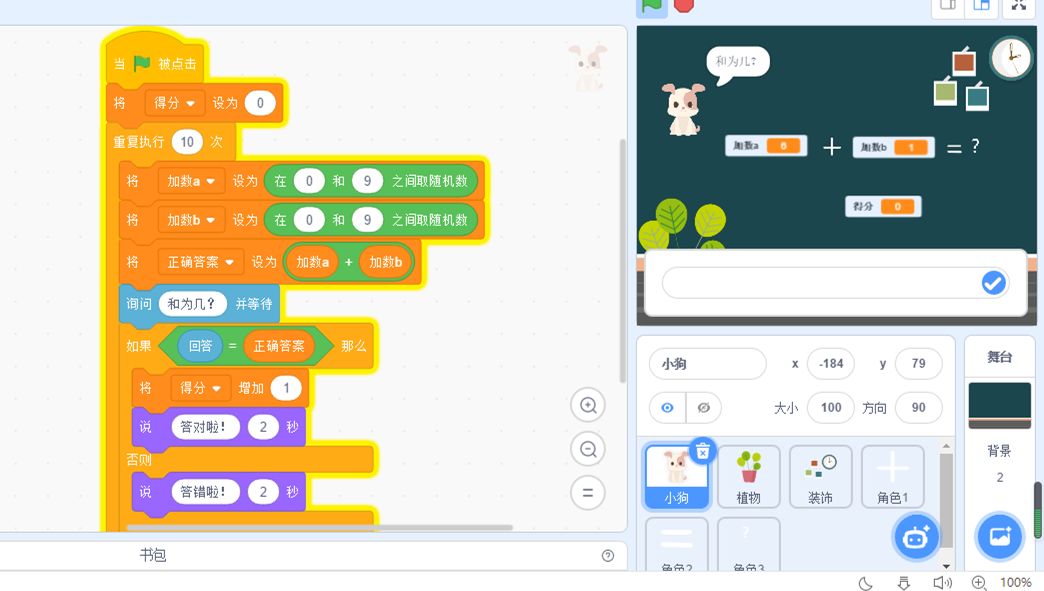Reset the code workspace zoom
Image resolution: width=1044 pixels, height=591 pixels.
click(588, 493)
